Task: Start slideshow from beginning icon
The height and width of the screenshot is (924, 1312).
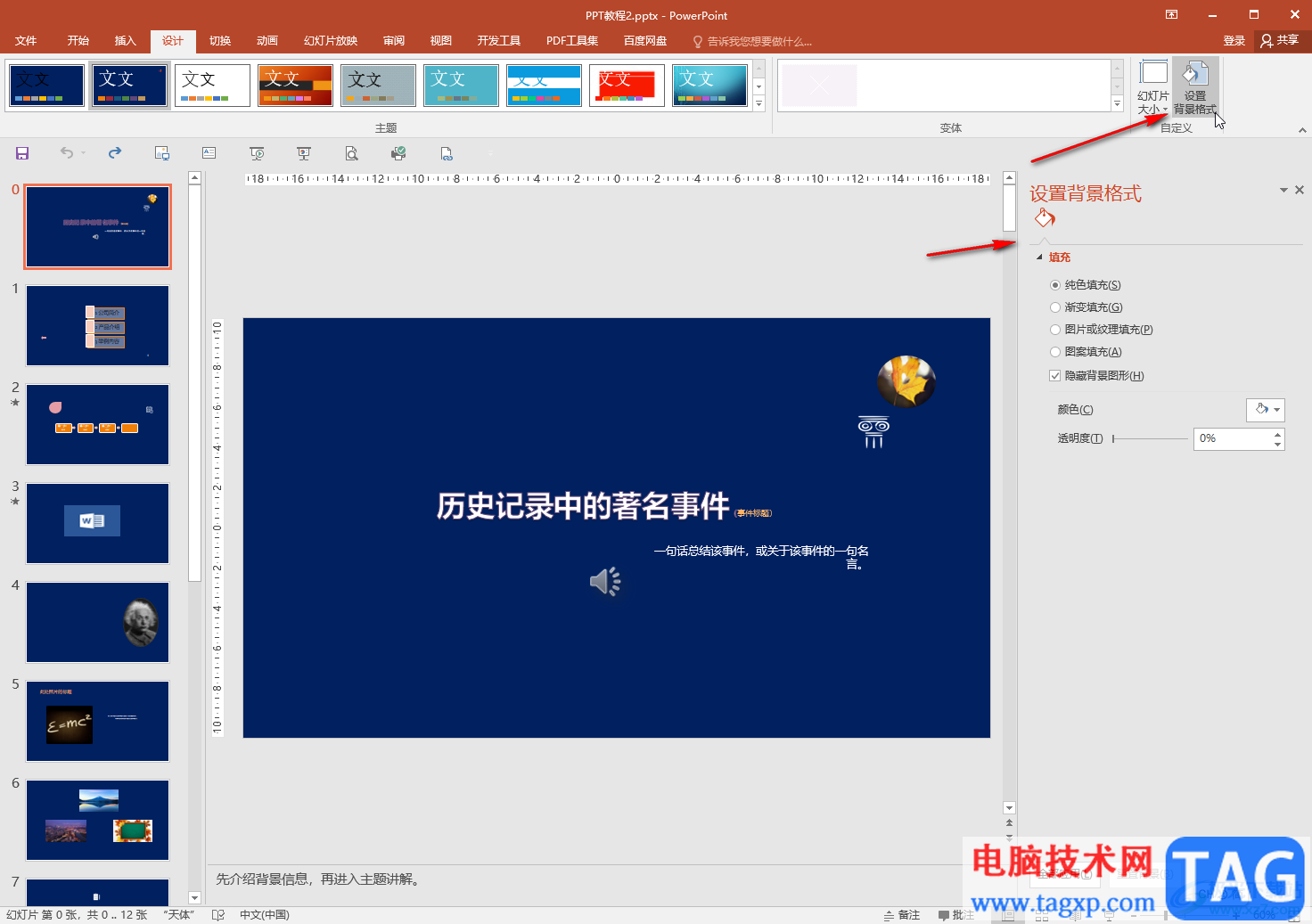Action: [257, 153]
